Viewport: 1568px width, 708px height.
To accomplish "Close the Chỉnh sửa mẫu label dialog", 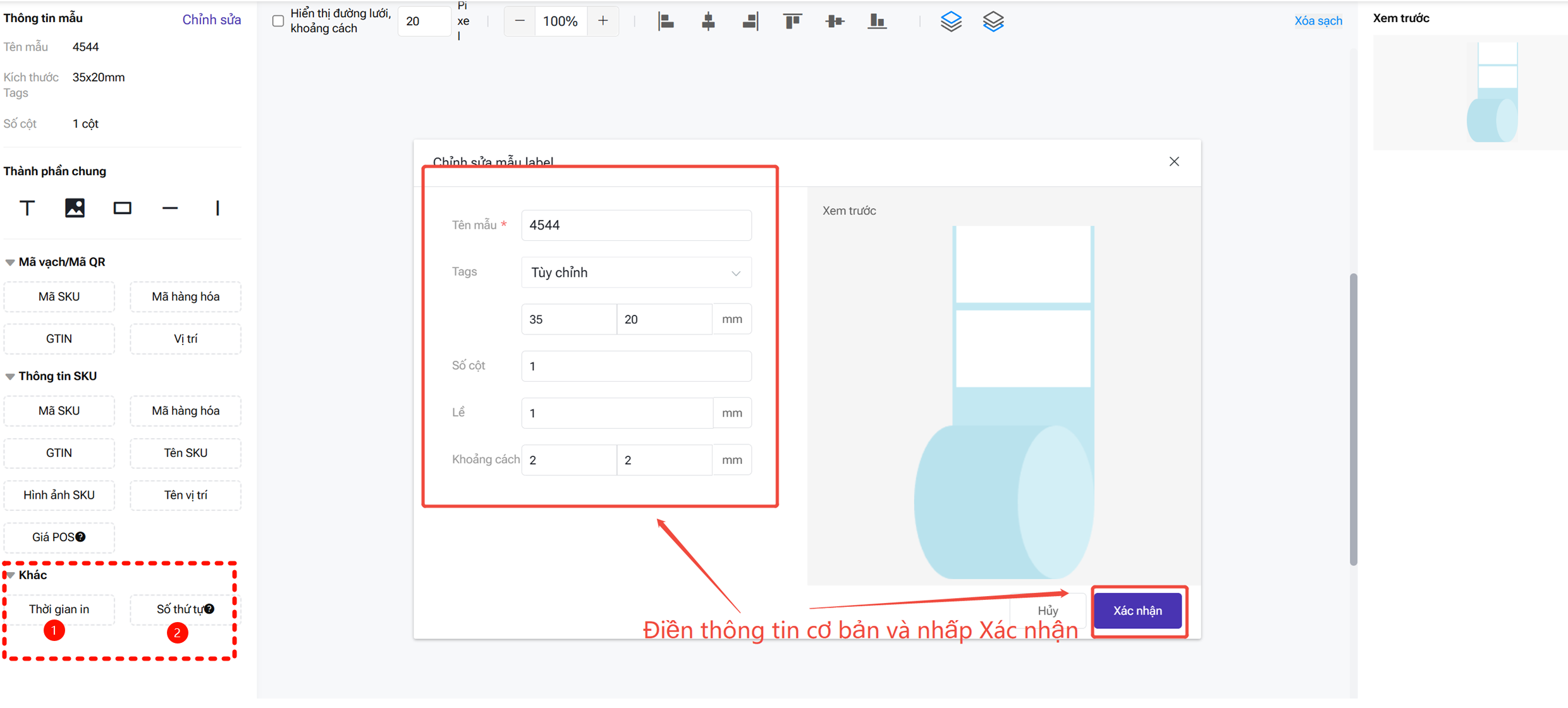I will [1174, 162].
